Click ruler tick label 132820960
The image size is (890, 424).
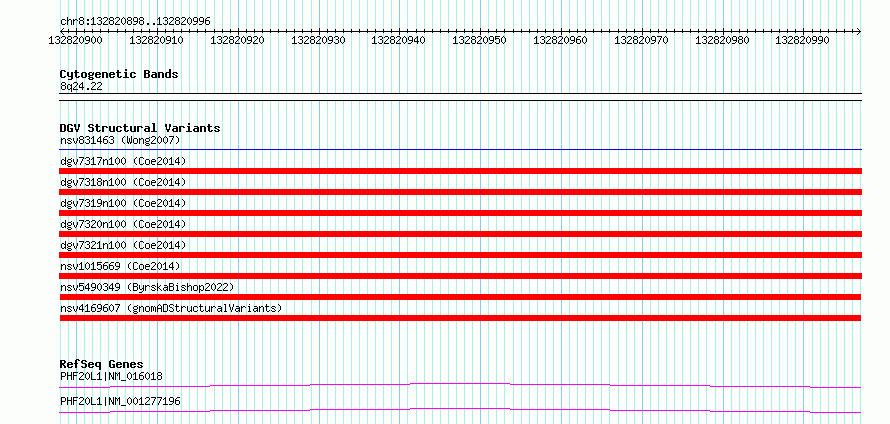point(560,40)
